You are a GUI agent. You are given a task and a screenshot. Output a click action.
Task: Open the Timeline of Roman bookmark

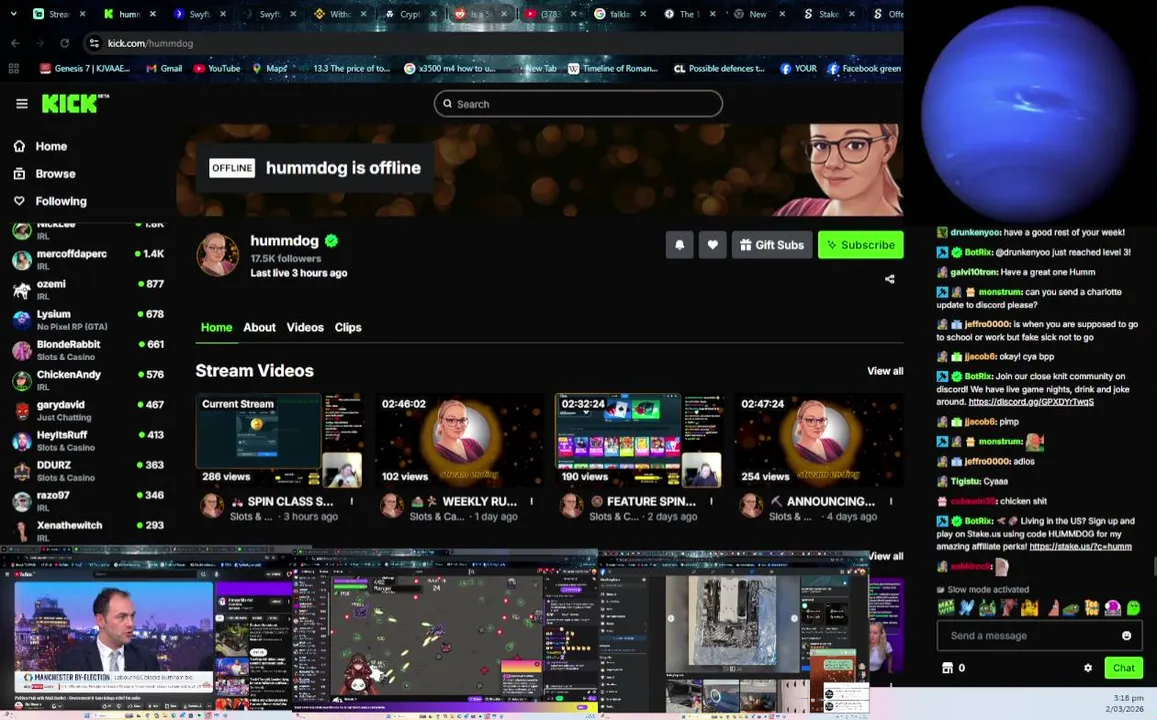(612, 69)
